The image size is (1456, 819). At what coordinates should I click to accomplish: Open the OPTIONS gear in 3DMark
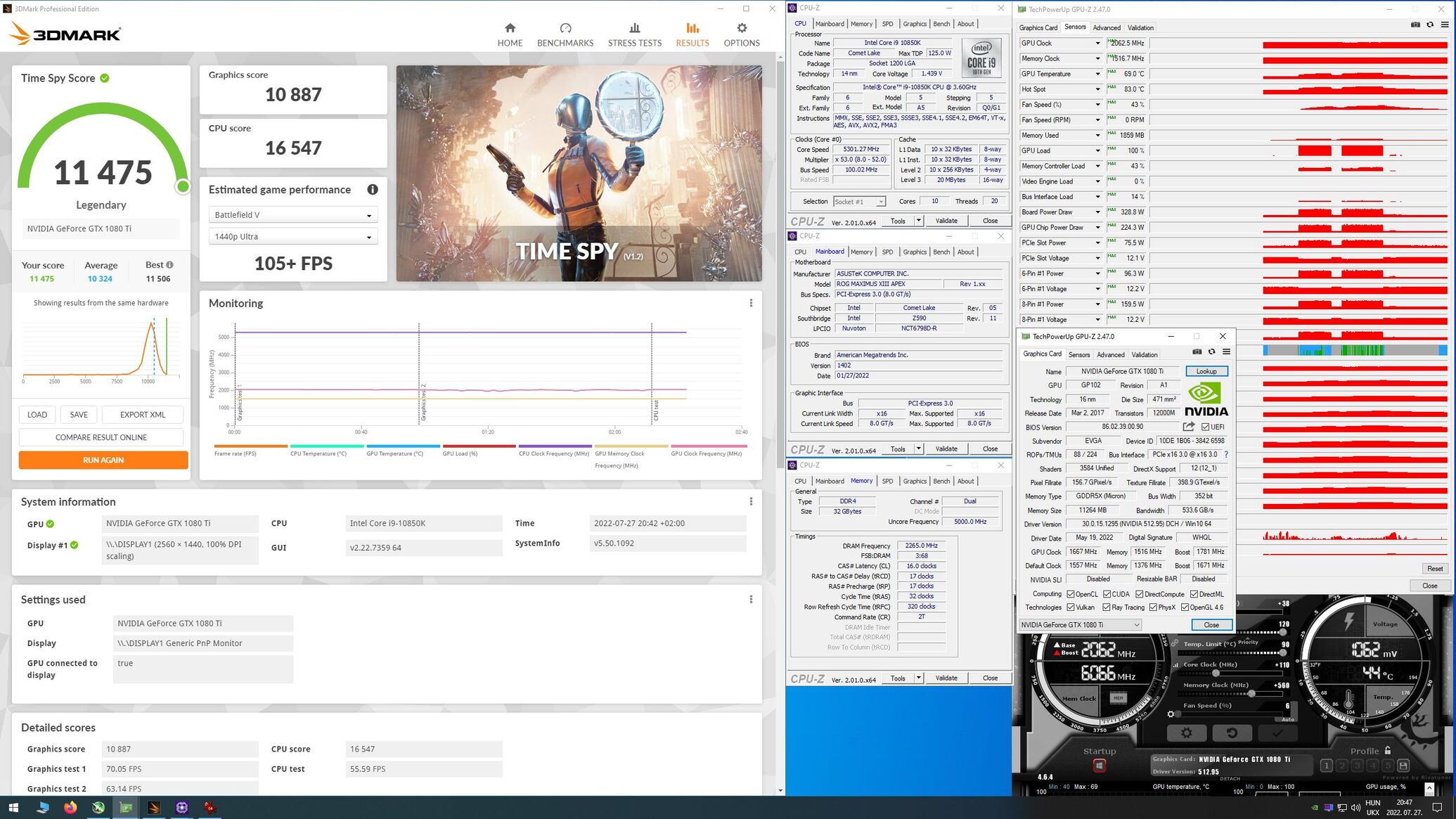click(x=742, y=34)
